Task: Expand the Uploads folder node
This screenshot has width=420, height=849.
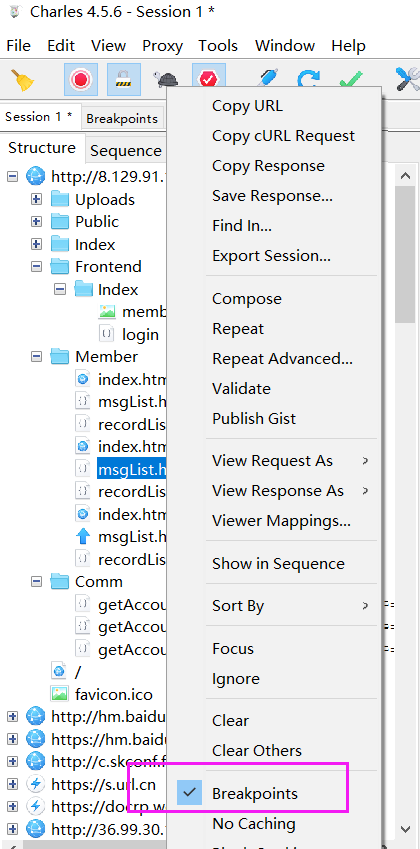Action: [36, 200]
